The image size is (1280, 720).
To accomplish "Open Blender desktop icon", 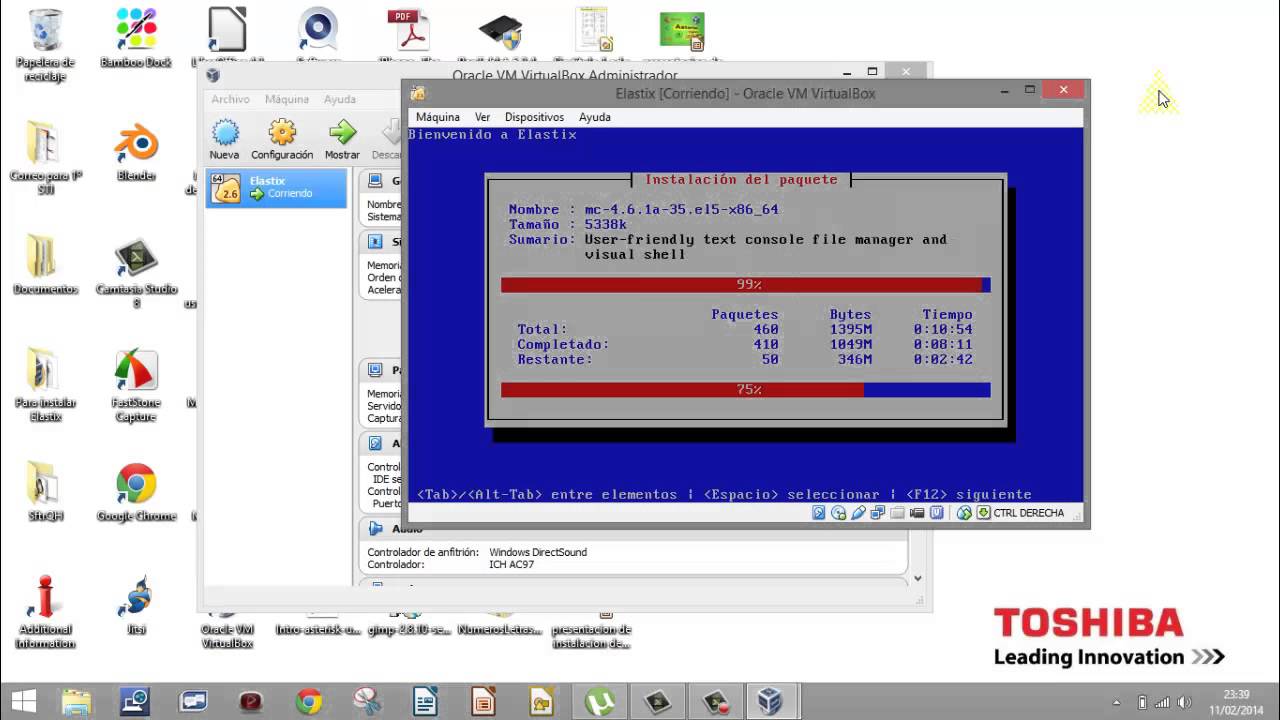I will (x=136, y=152).
